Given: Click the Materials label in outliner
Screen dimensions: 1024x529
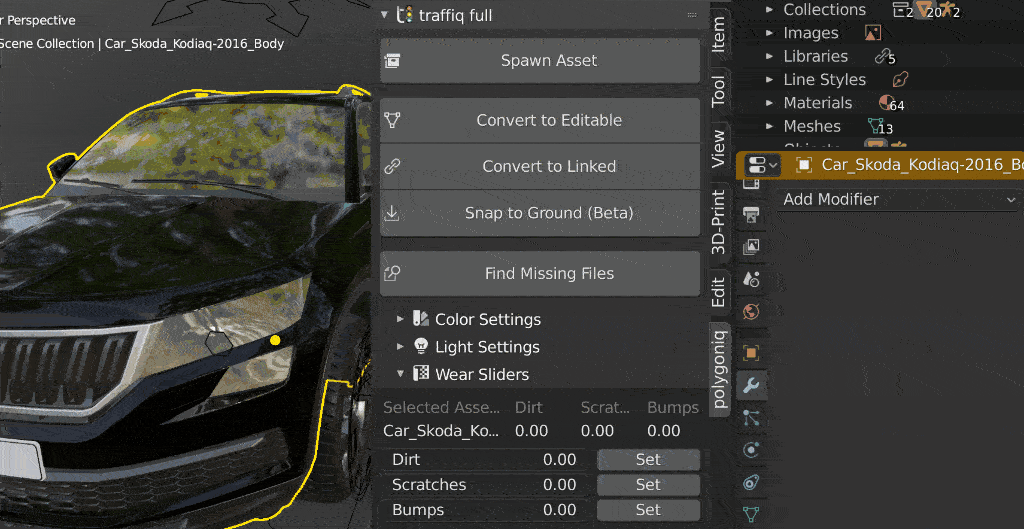Looking at the screenshot, I should coord(818,103).
